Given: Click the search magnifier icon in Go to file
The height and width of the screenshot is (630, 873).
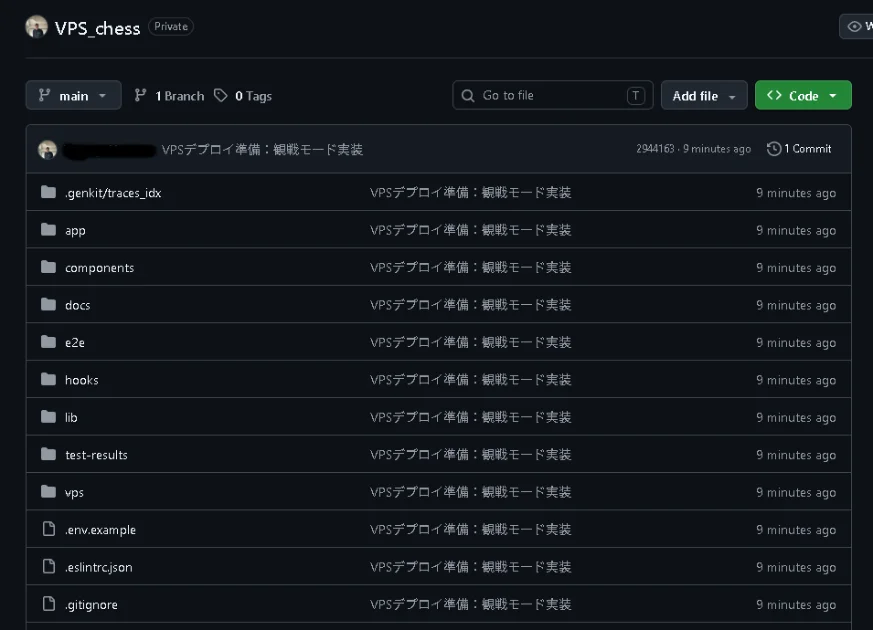Looking at the screenshot, I should pos(468,96).
